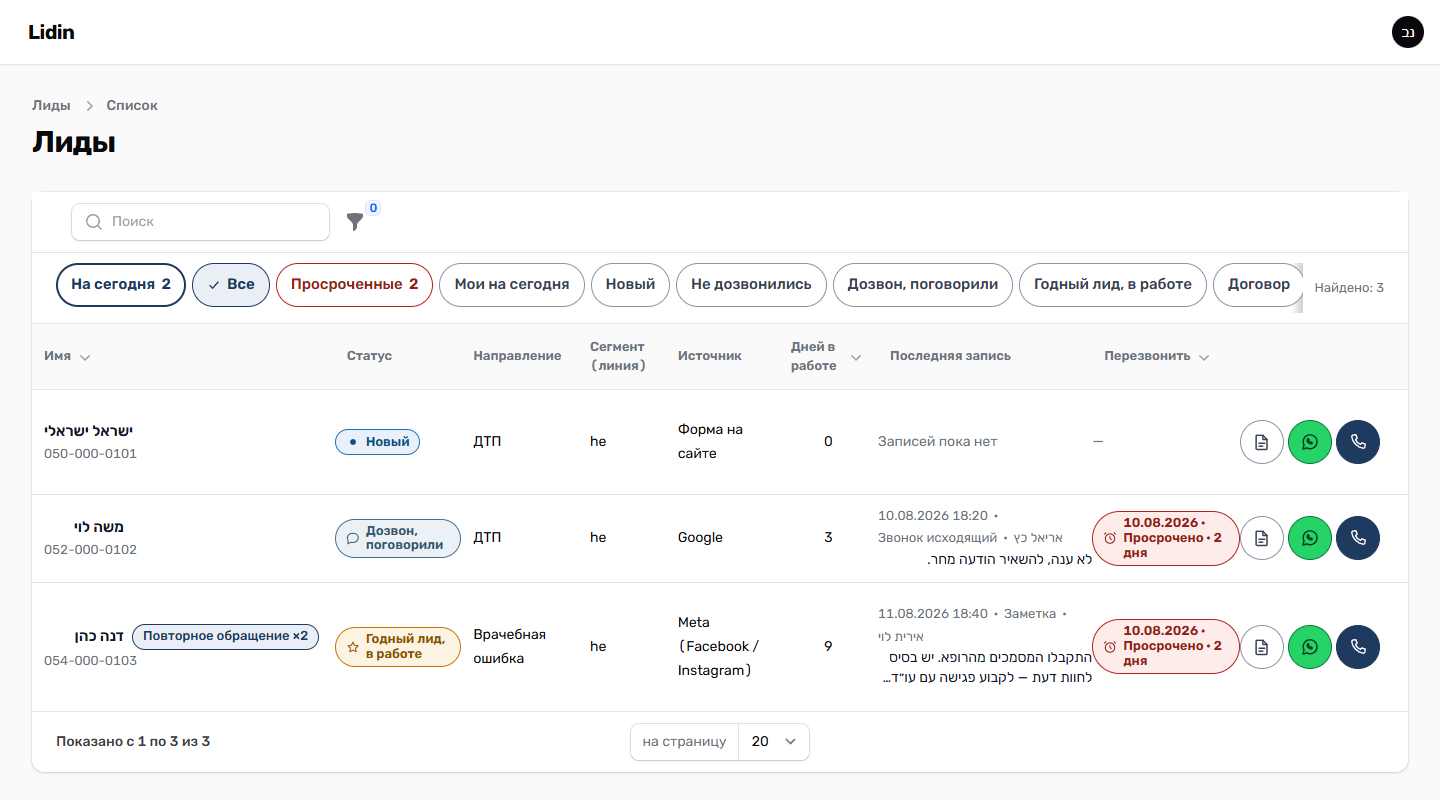Open notes document icon for דנה כהן

point(1262,647)
